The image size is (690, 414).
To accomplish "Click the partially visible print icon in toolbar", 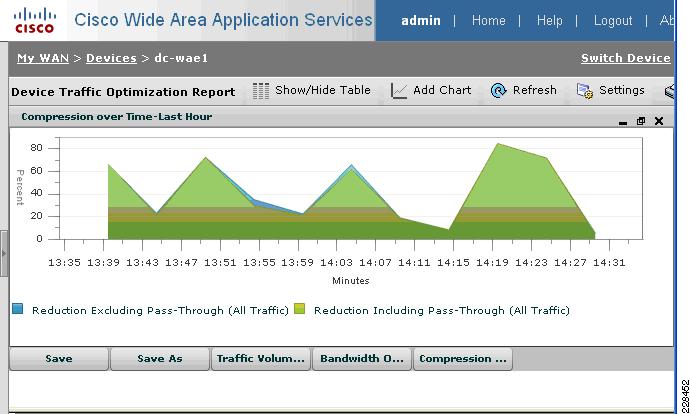I will 669,91.
